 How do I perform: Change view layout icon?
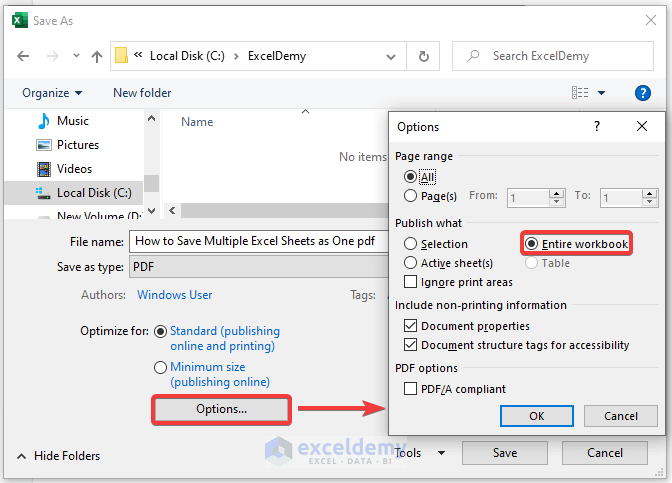[580, 93]
